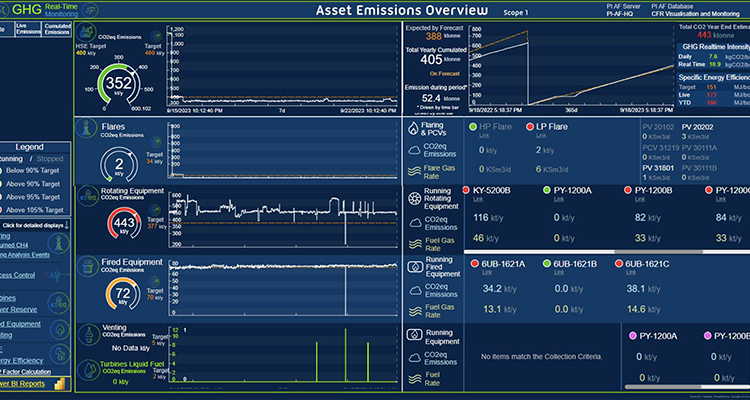Viewport: 750px width, 400px height.
Task: Click the target icon above Flares Target
Action: point(155,142)
